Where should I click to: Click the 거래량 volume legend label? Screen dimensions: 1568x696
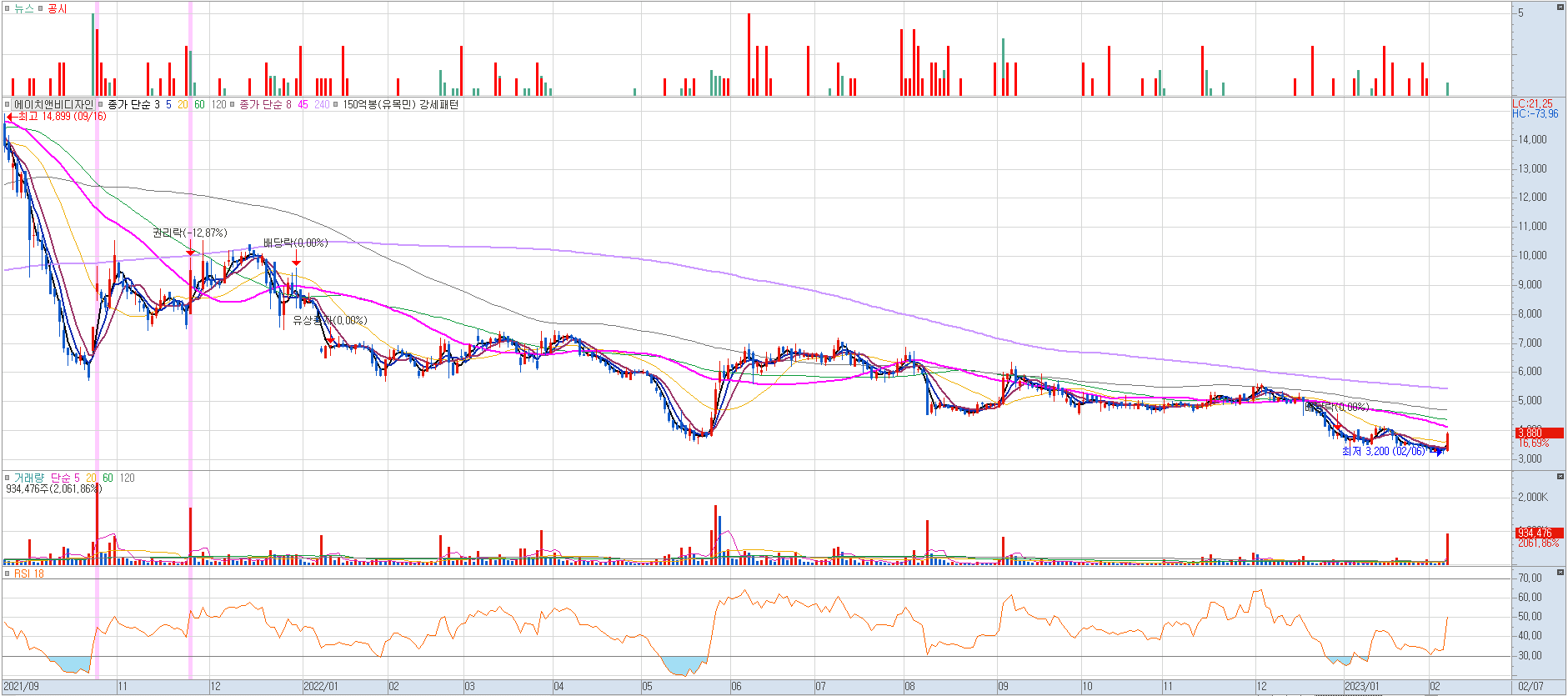[28, 478]
